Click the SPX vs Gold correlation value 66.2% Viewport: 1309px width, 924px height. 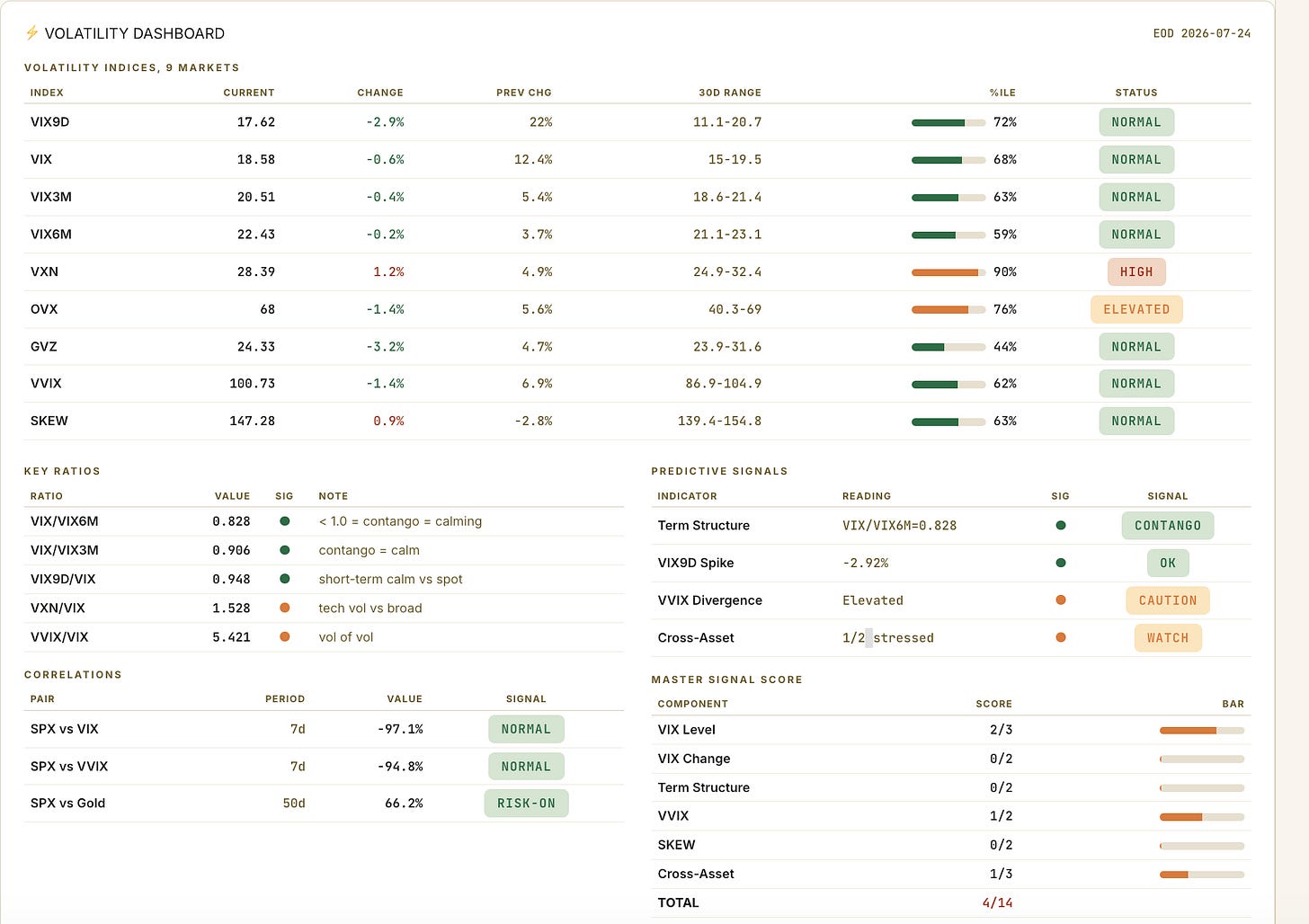pyautogui.click(x=404, y=804)
